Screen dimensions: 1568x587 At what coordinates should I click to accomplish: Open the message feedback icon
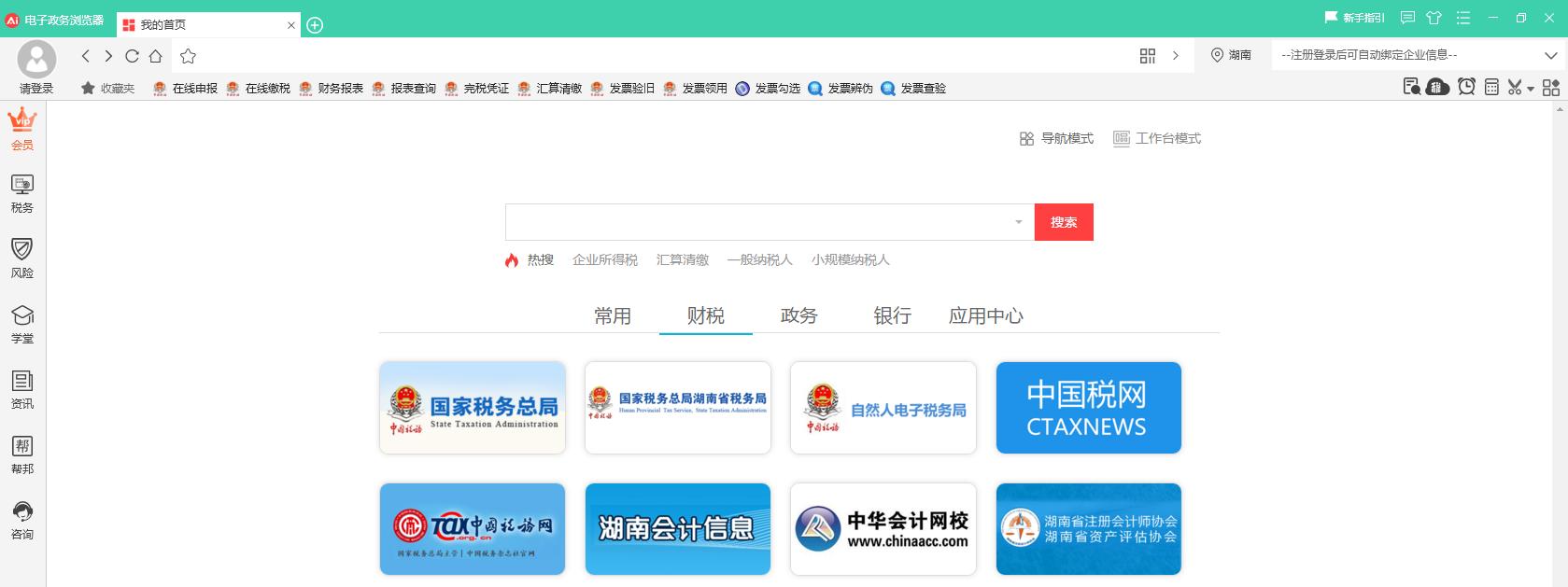point(1407,18)
